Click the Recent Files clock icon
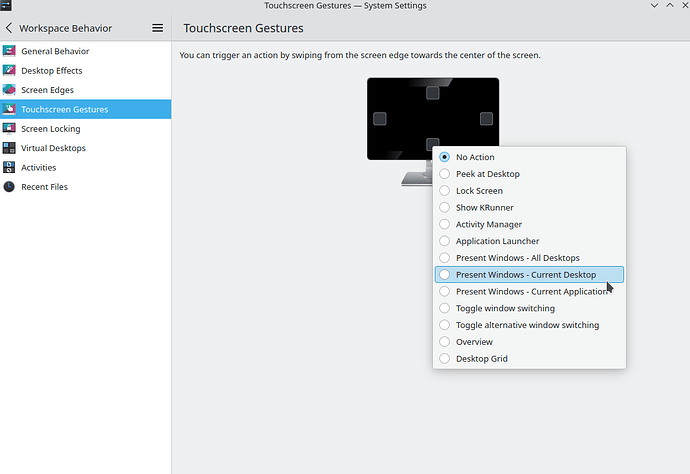 (10, 187)
